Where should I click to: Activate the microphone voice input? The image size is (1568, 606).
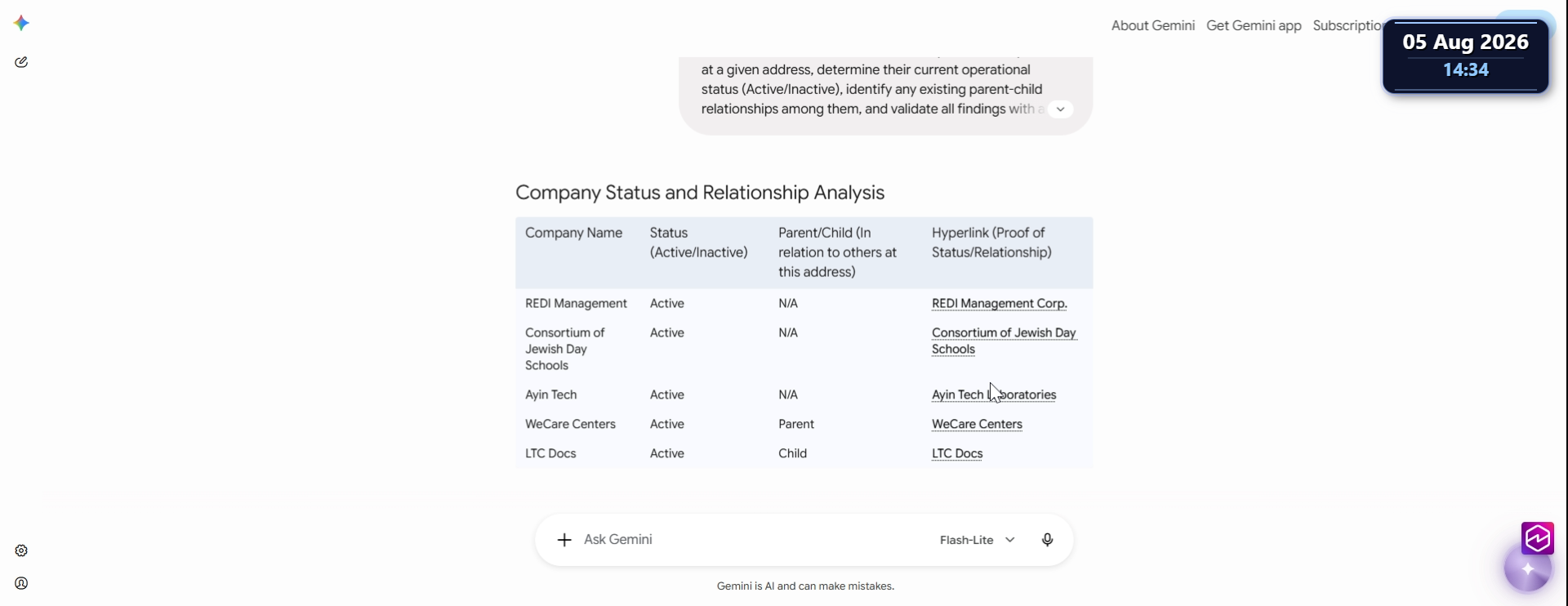(x=1047, y=540)
